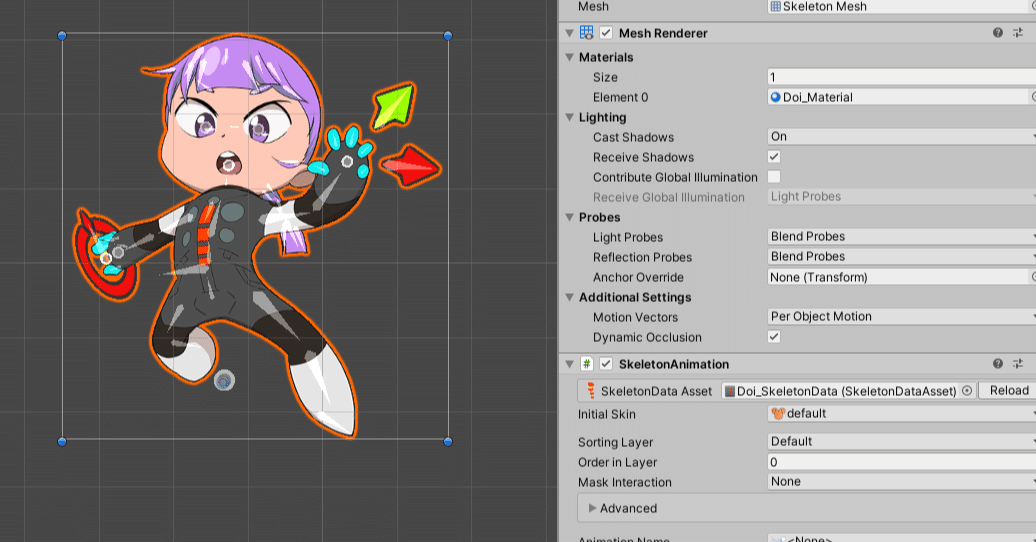Click the Skeleton Mesh grid icon
This screenshot has height=542, width=1036.
pos(776,7)
